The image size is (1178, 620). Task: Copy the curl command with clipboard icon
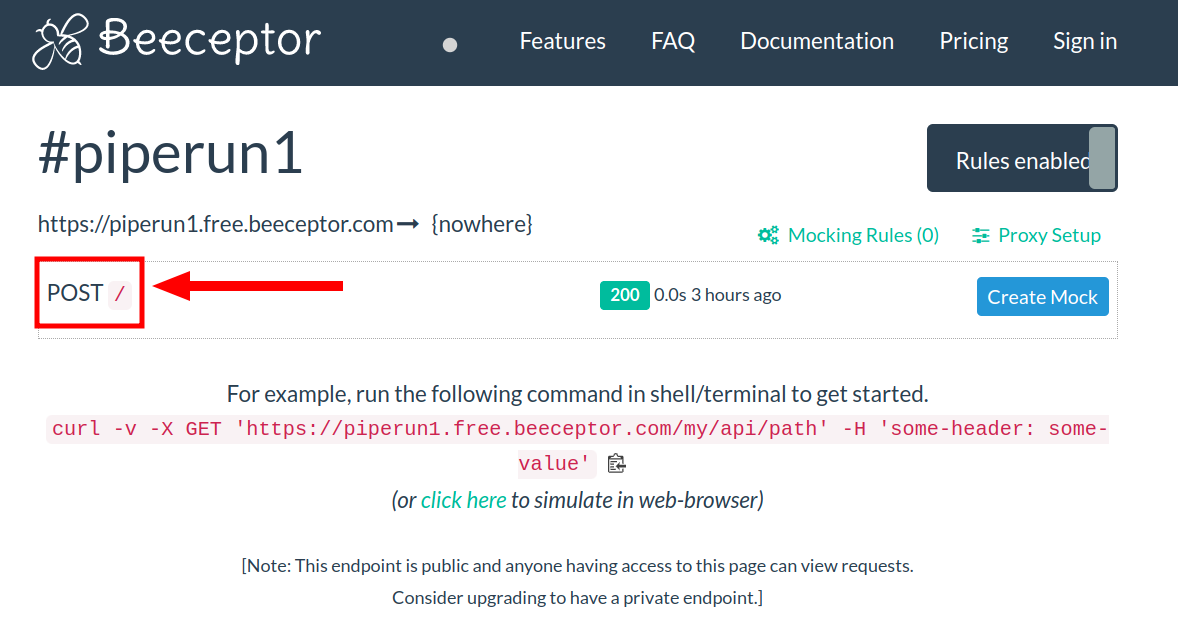(616, 464)
